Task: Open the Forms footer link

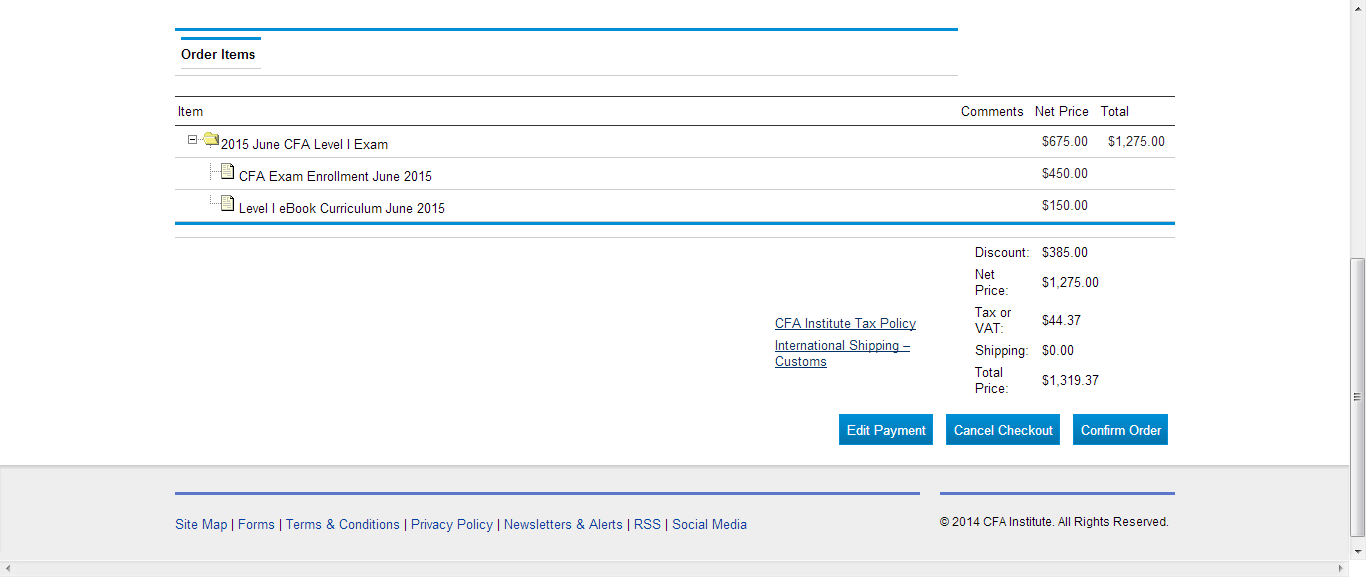Action: pos(256,524)
